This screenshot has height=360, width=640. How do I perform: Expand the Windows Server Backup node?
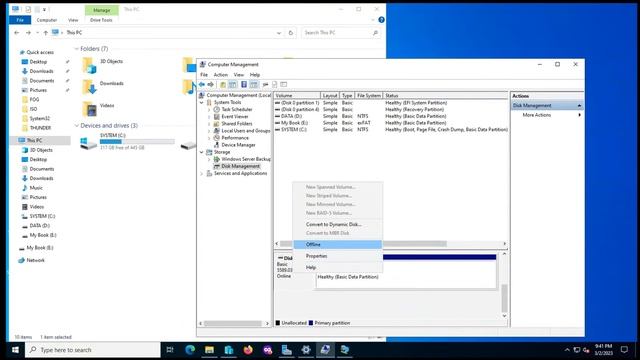[209, 159]
